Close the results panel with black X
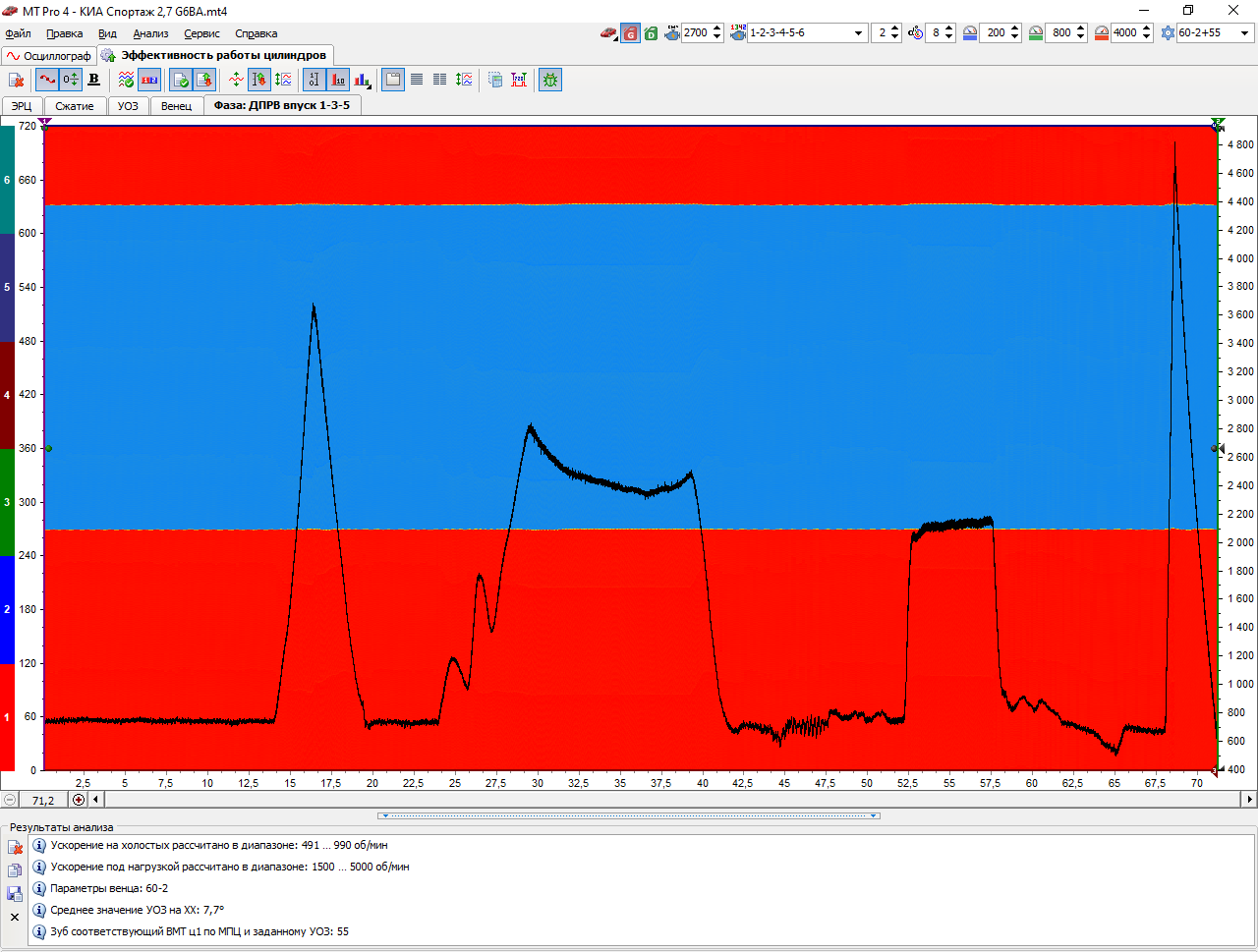Screen dimensions: 1258x952 (x=15, y=918)
